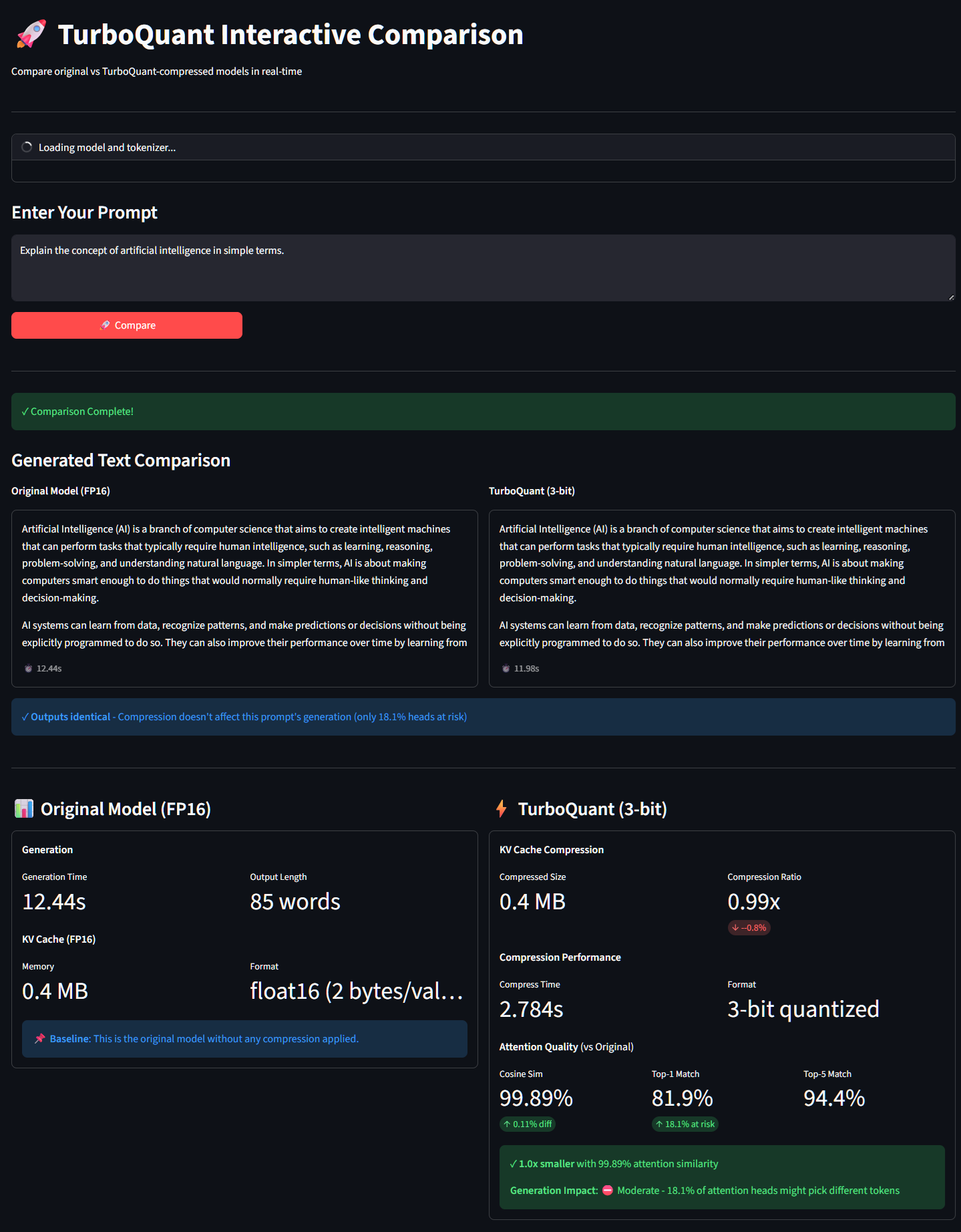The image size is (961, 1232).
Task: Click the textarea resize handle corner
Action: (951, 297)
